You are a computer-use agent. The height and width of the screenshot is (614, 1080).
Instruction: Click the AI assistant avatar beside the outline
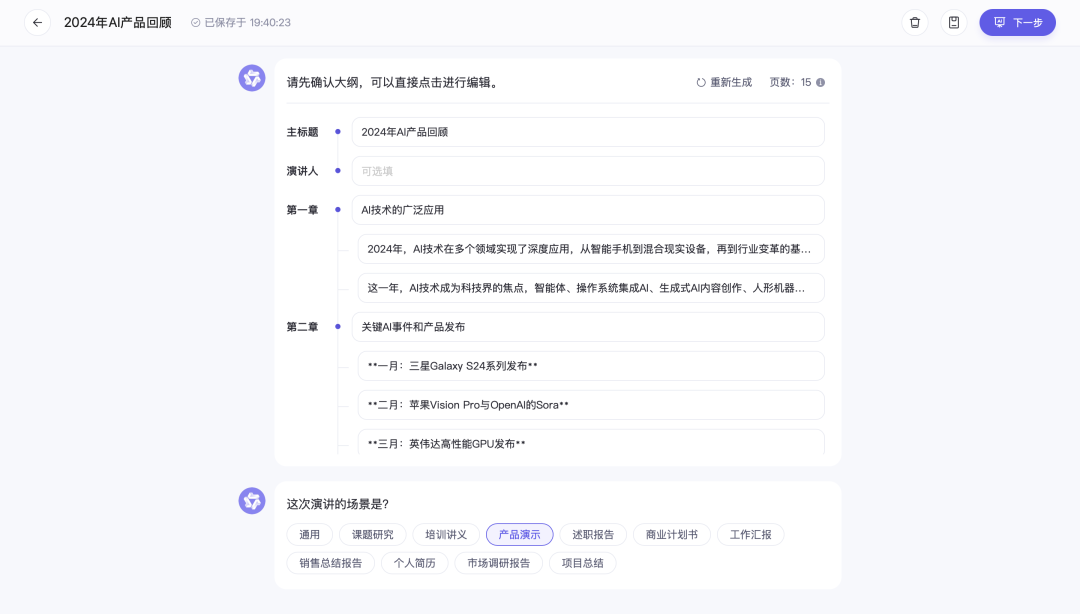point(252,78)
